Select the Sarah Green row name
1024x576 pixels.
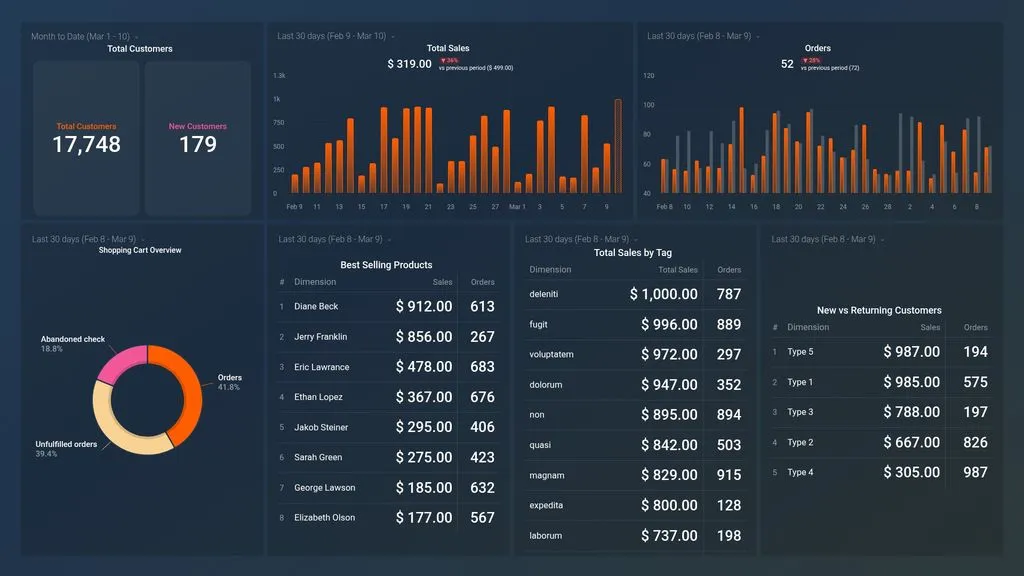(x=318, y=457)
